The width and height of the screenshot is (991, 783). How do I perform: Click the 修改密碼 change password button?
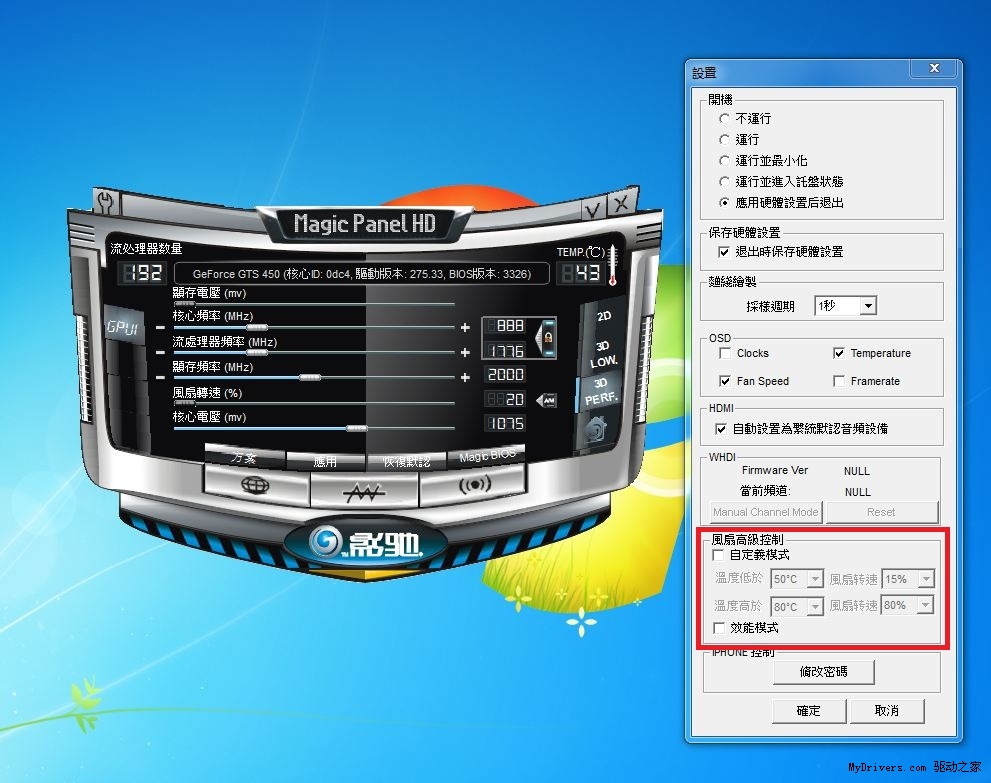pyautogui.click(x=823, y=672)
